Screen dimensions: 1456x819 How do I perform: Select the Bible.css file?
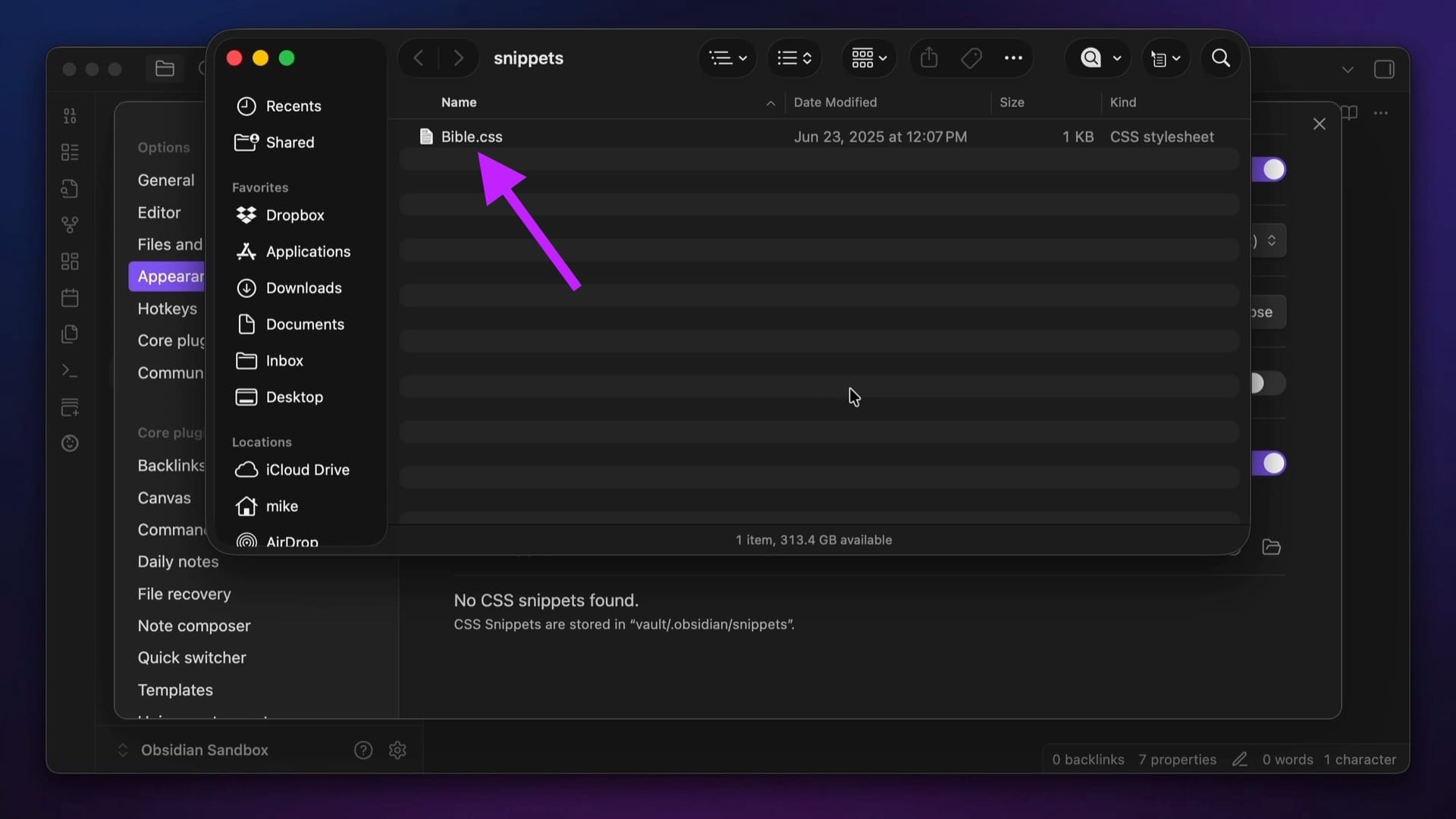(472, 137)
